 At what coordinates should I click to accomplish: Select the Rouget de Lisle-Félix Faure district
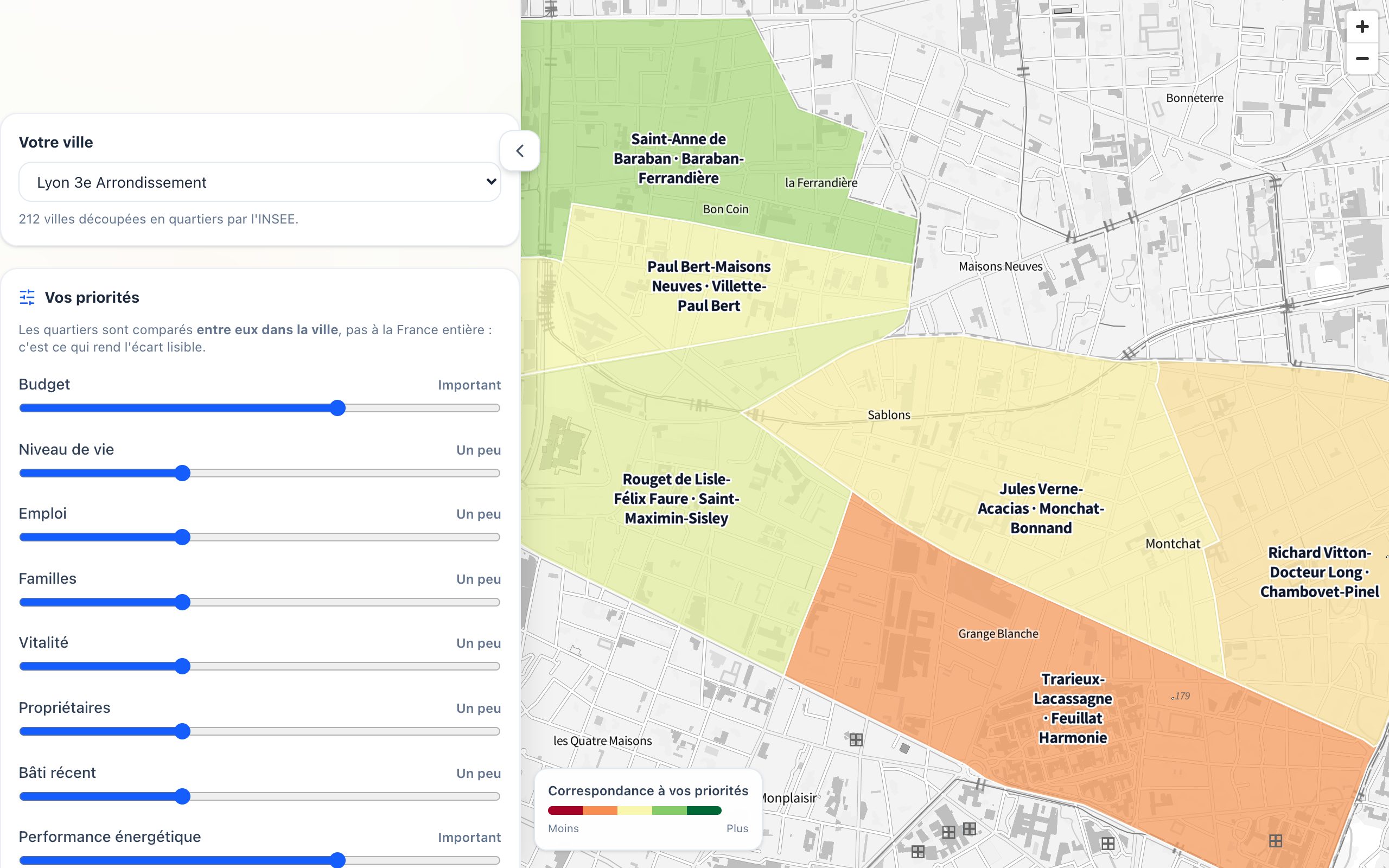[x=676, y=499]
